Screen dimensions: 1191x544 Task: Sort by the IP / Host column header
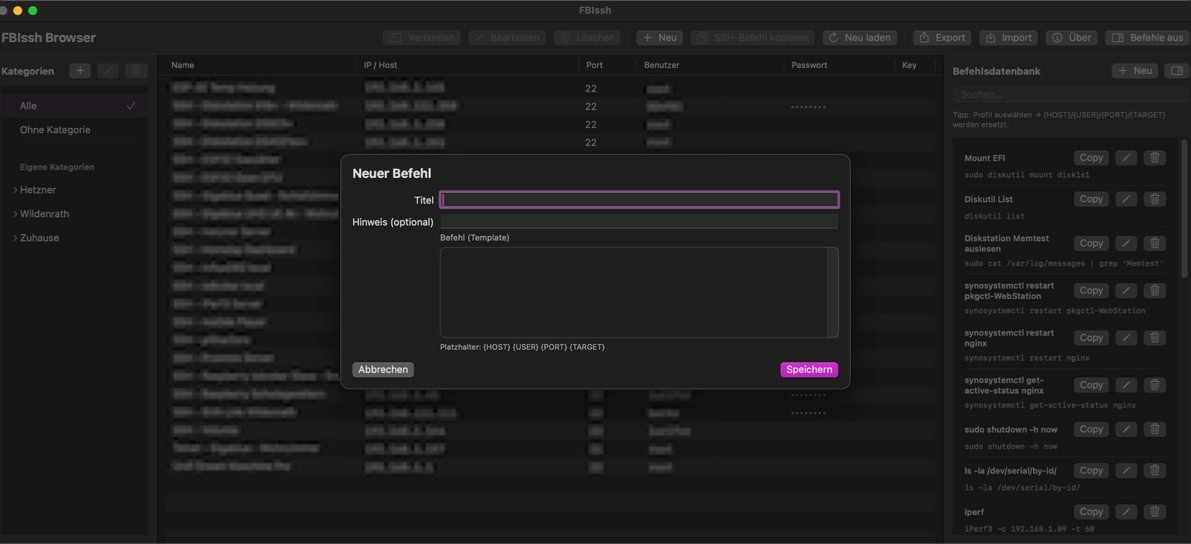tap(381, 65)
